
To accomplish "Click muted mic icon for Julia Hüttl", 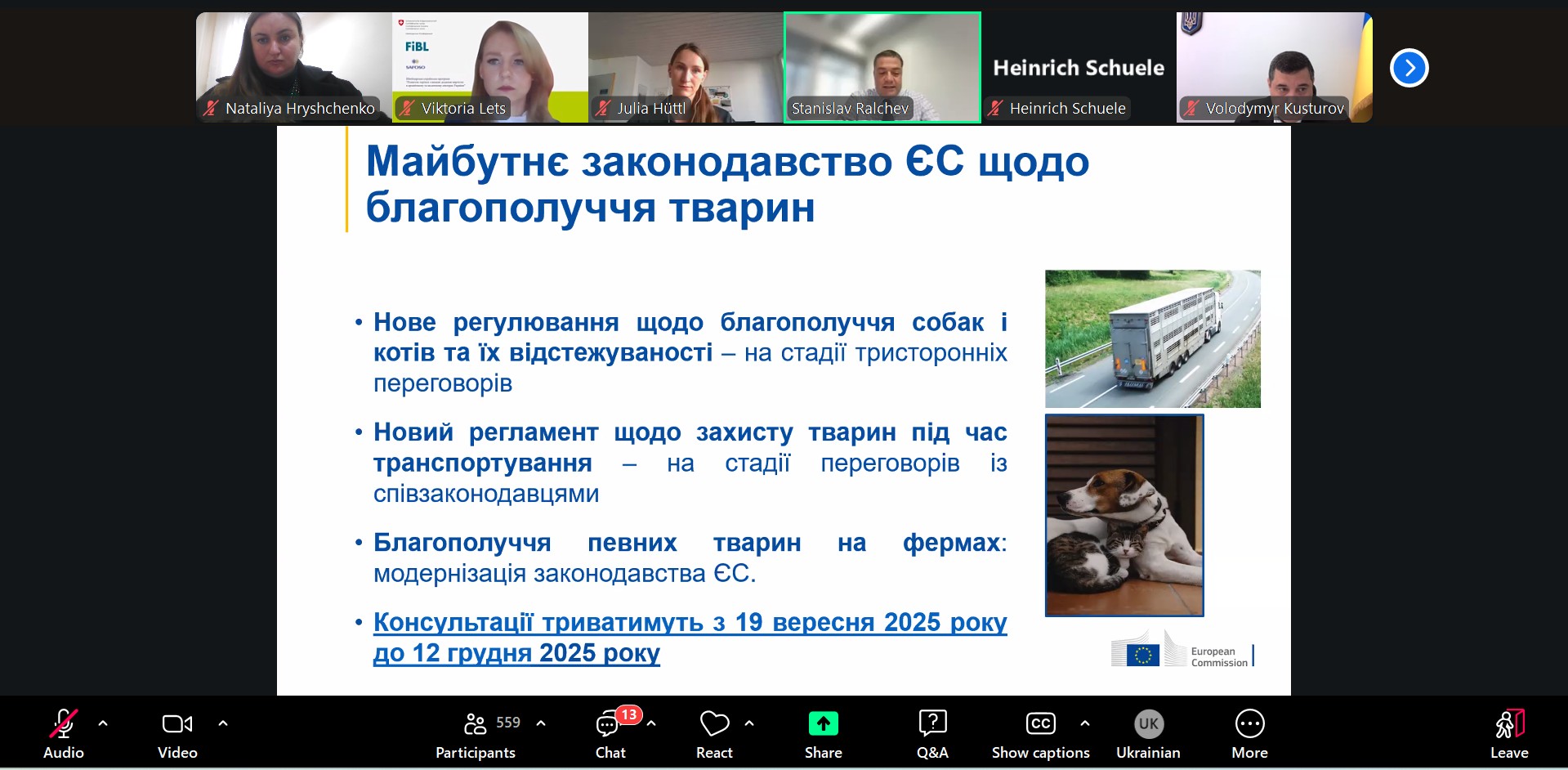I will [x=603, y=108].
